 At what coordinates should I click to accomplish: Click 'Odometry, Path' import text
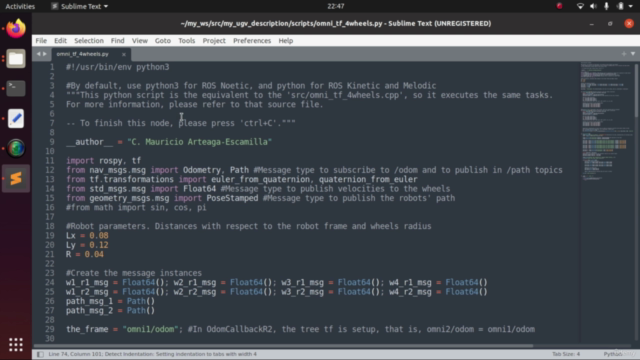pyautogui.click(x=216, y=170)
